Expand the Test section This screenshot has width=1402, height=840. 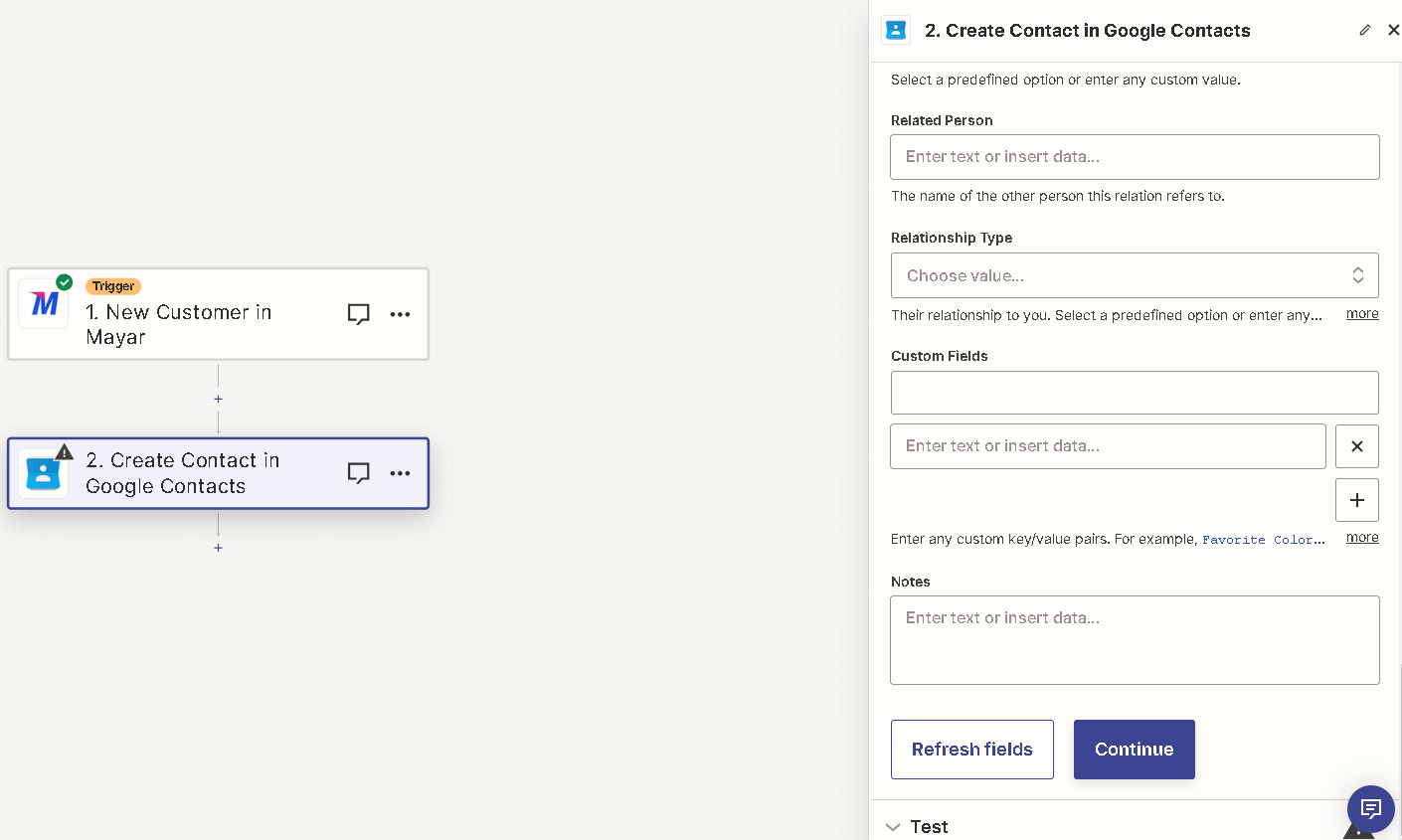point(918,826)
